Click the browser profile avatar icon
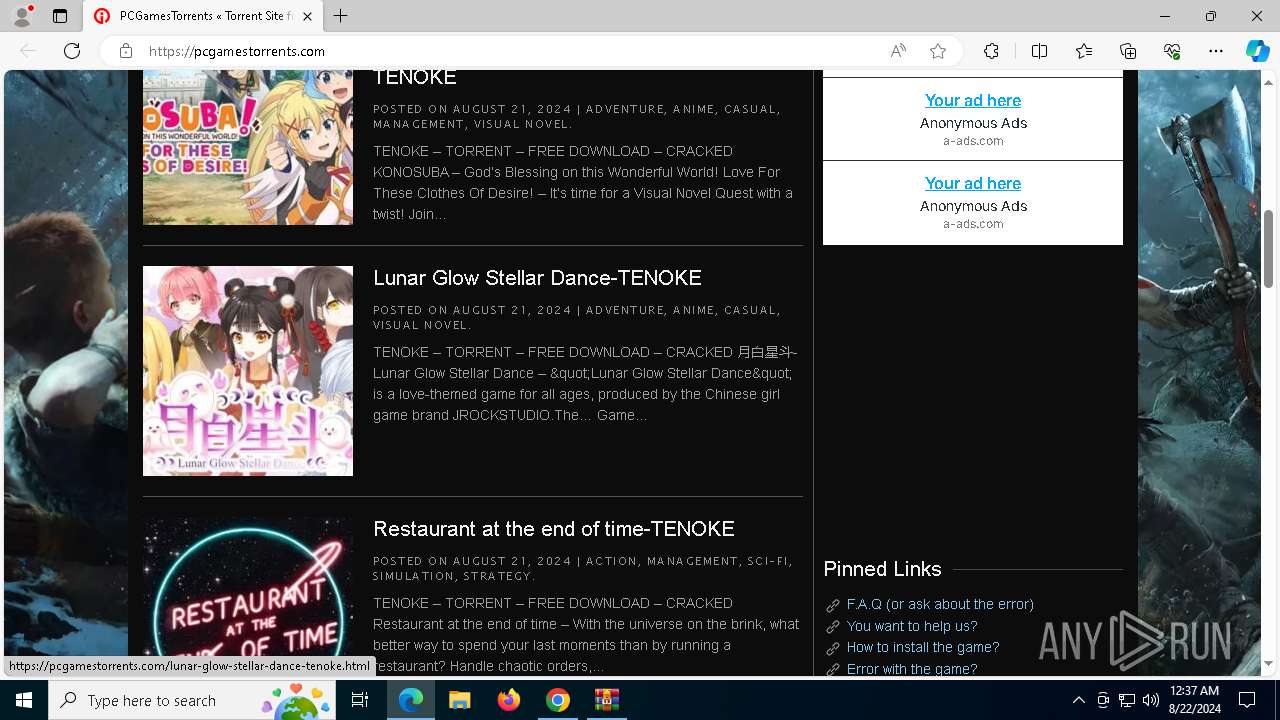Image resolution: width=1280 pixels, height=720 pixels. (22, 16)
